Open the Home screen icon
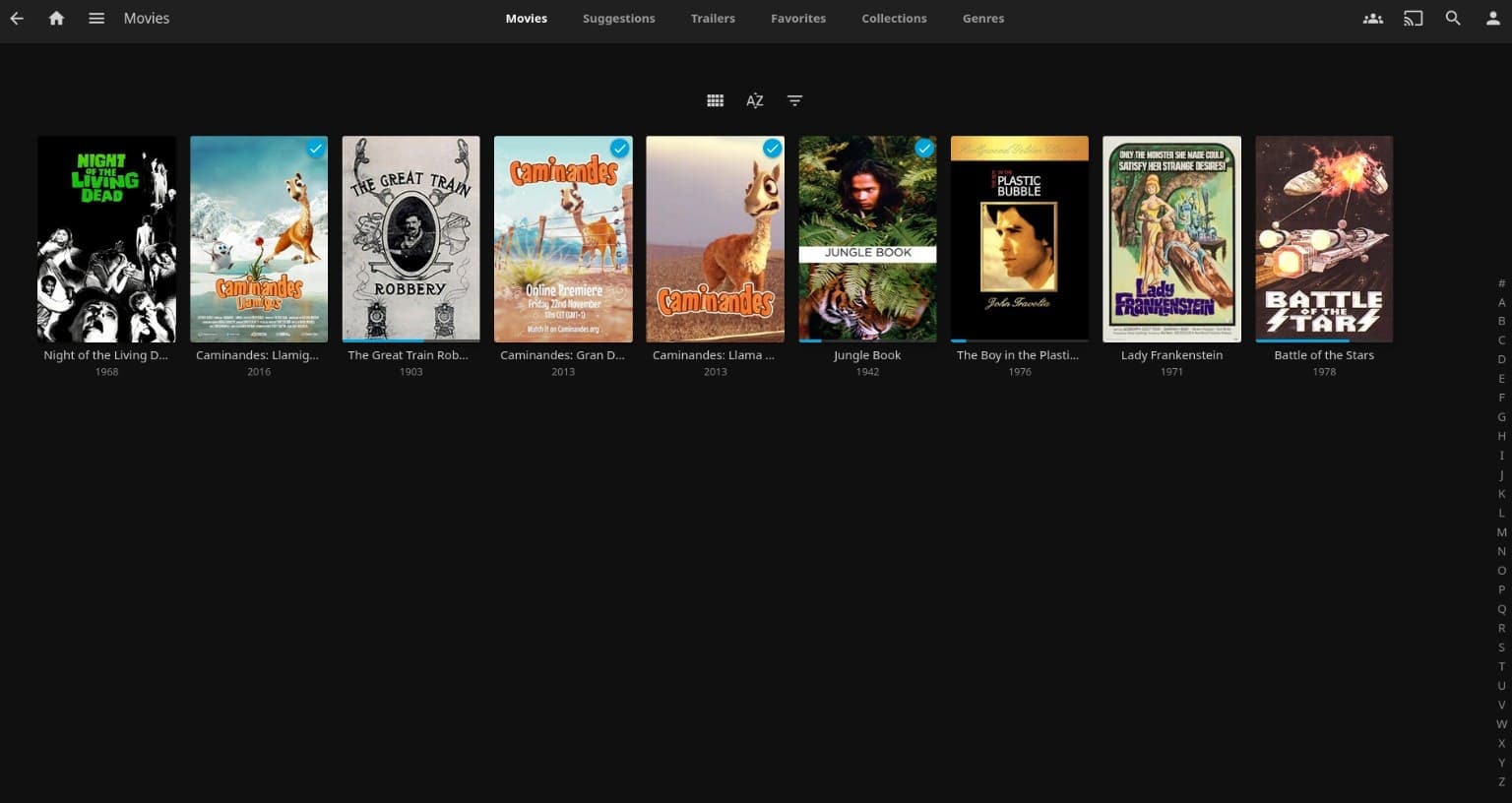This screenshot has width=1512, height=803. click(x=56, y=18)
